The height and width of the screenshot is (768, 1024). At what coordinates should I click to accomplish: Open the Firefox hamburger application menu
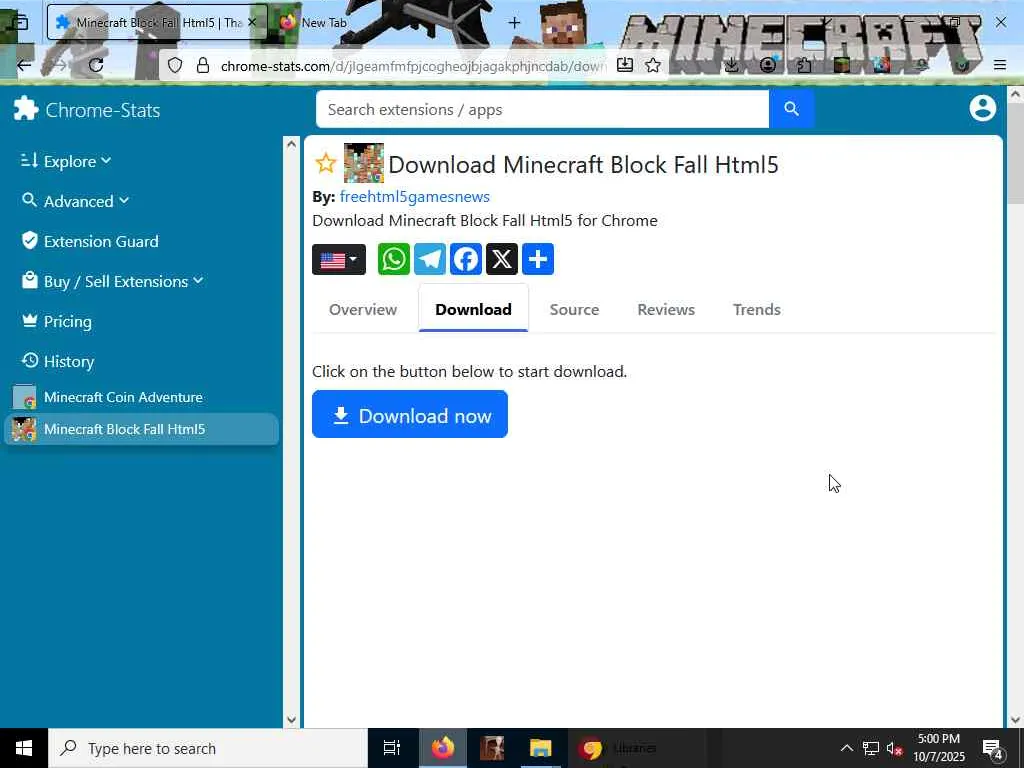(x=1000, y=65)
